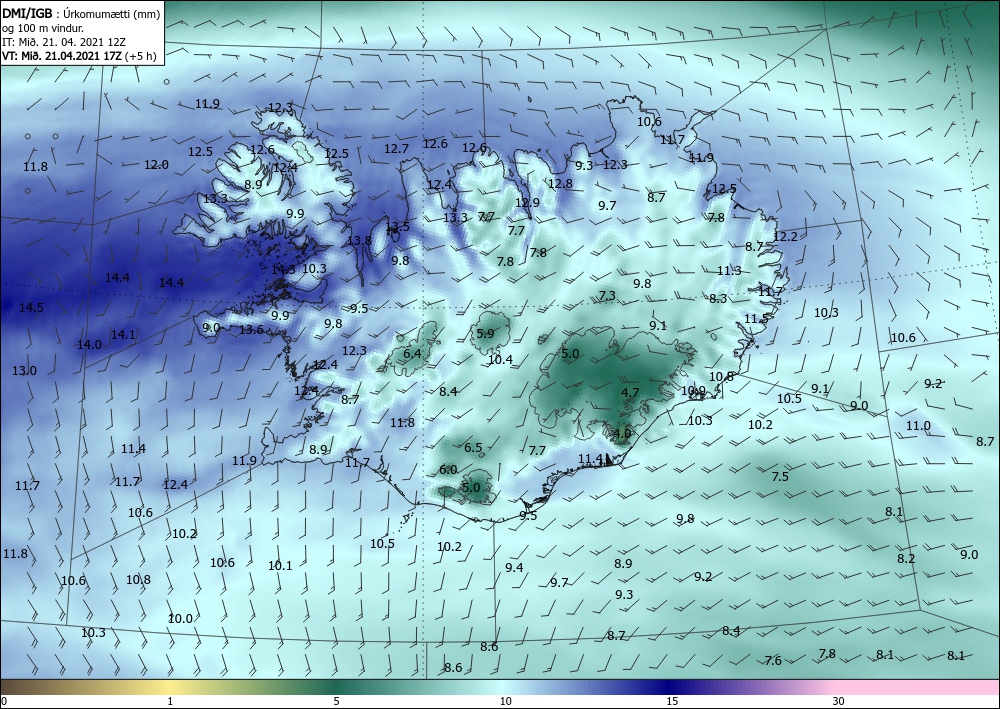Select the 10.9 value on the map
This screenshot has width=1000, height=709.
pos(693,391)
